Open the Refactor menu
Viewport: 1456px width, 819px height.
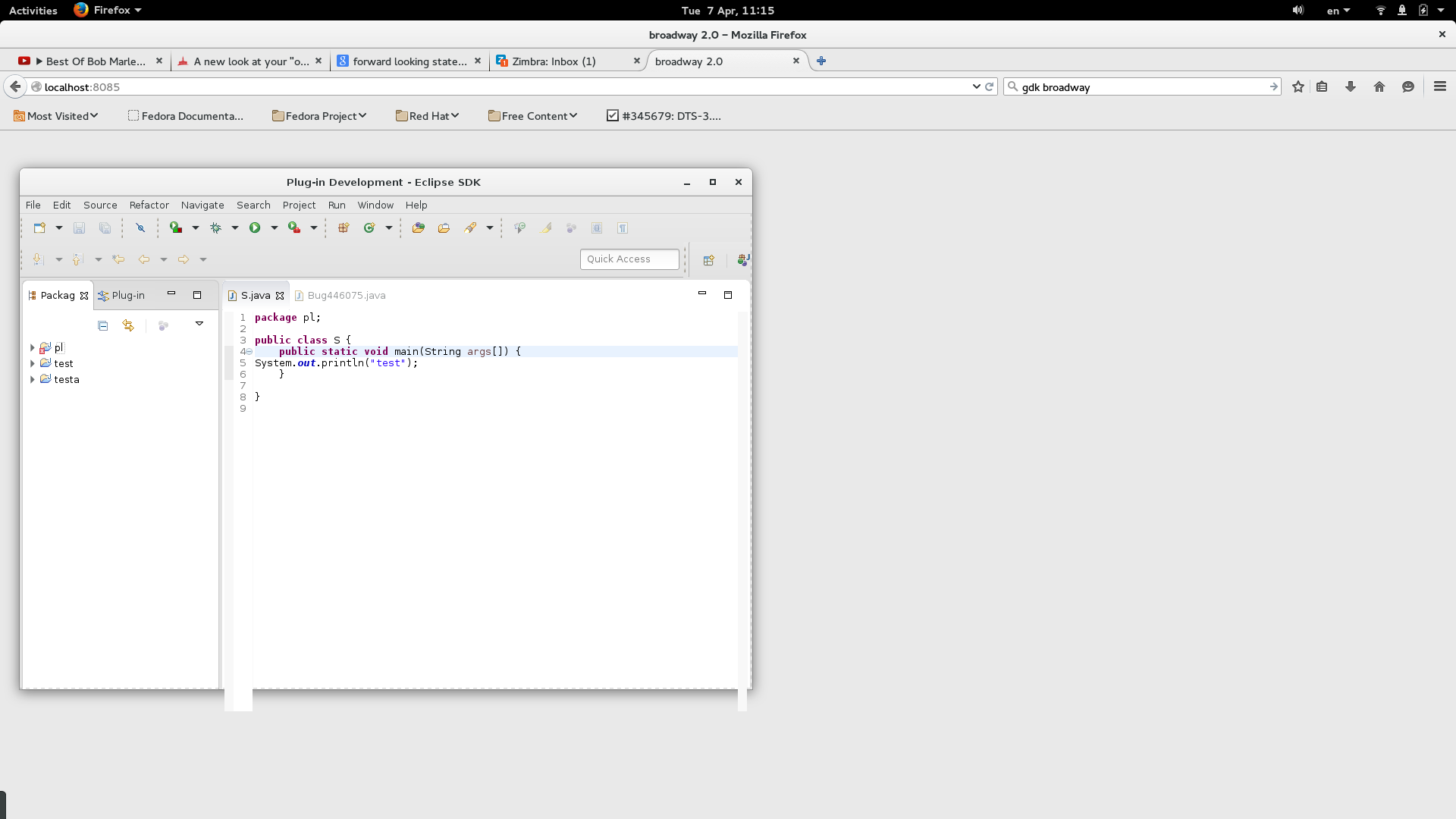149,205
